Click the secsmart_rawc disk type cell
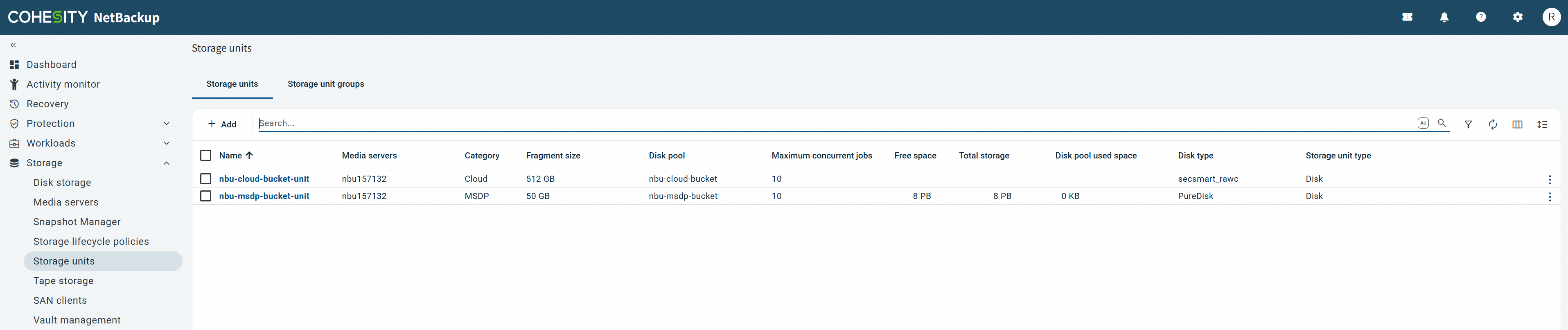 pos(1208,179)
